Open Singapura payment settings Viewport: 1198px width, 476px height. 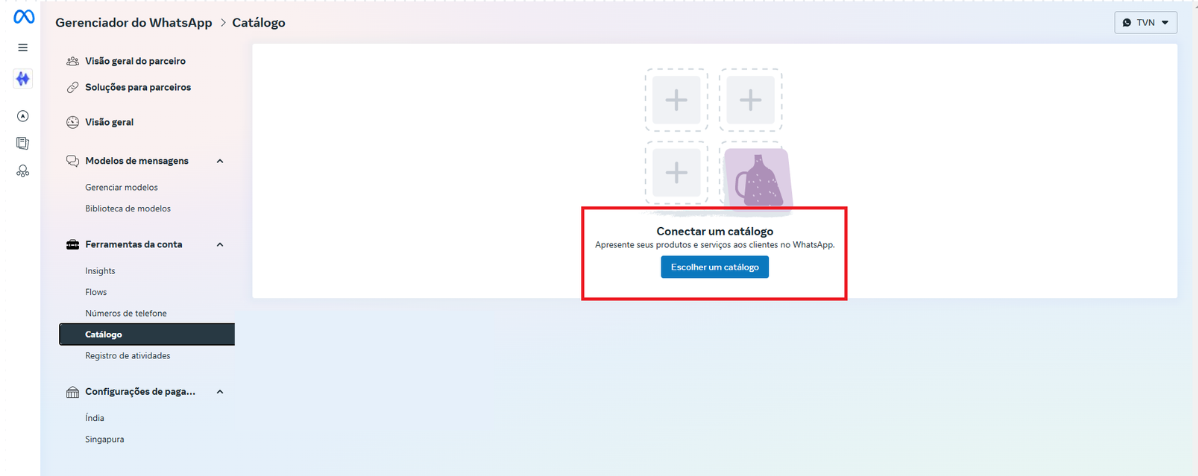(x=105, y=439)
